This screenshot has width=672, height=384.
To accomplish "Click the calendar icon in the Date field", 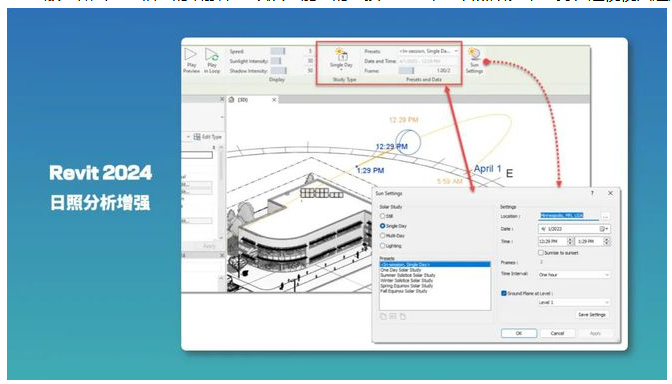I will [602, 229].
